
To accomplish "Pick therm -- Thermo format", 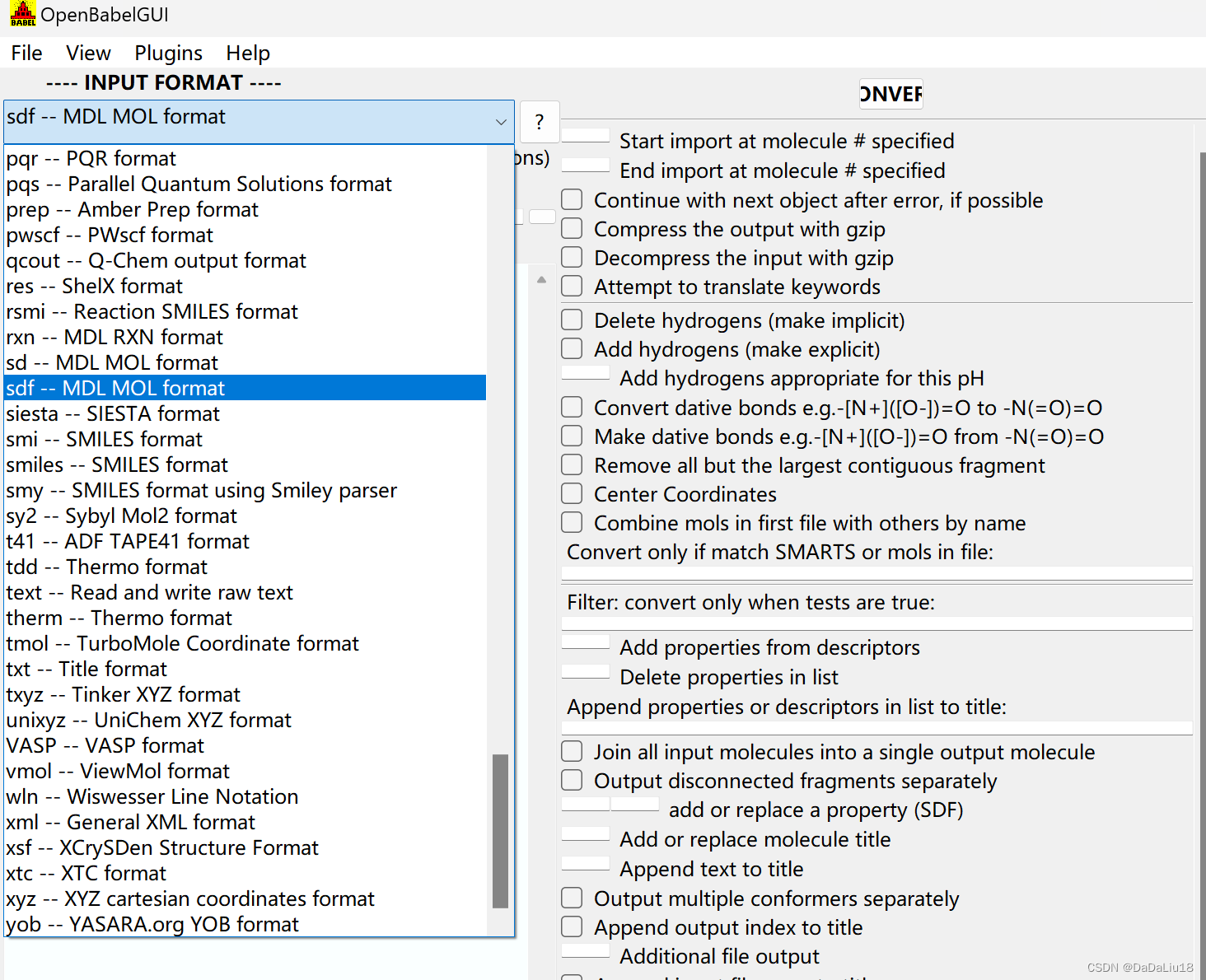I will 245,618.
